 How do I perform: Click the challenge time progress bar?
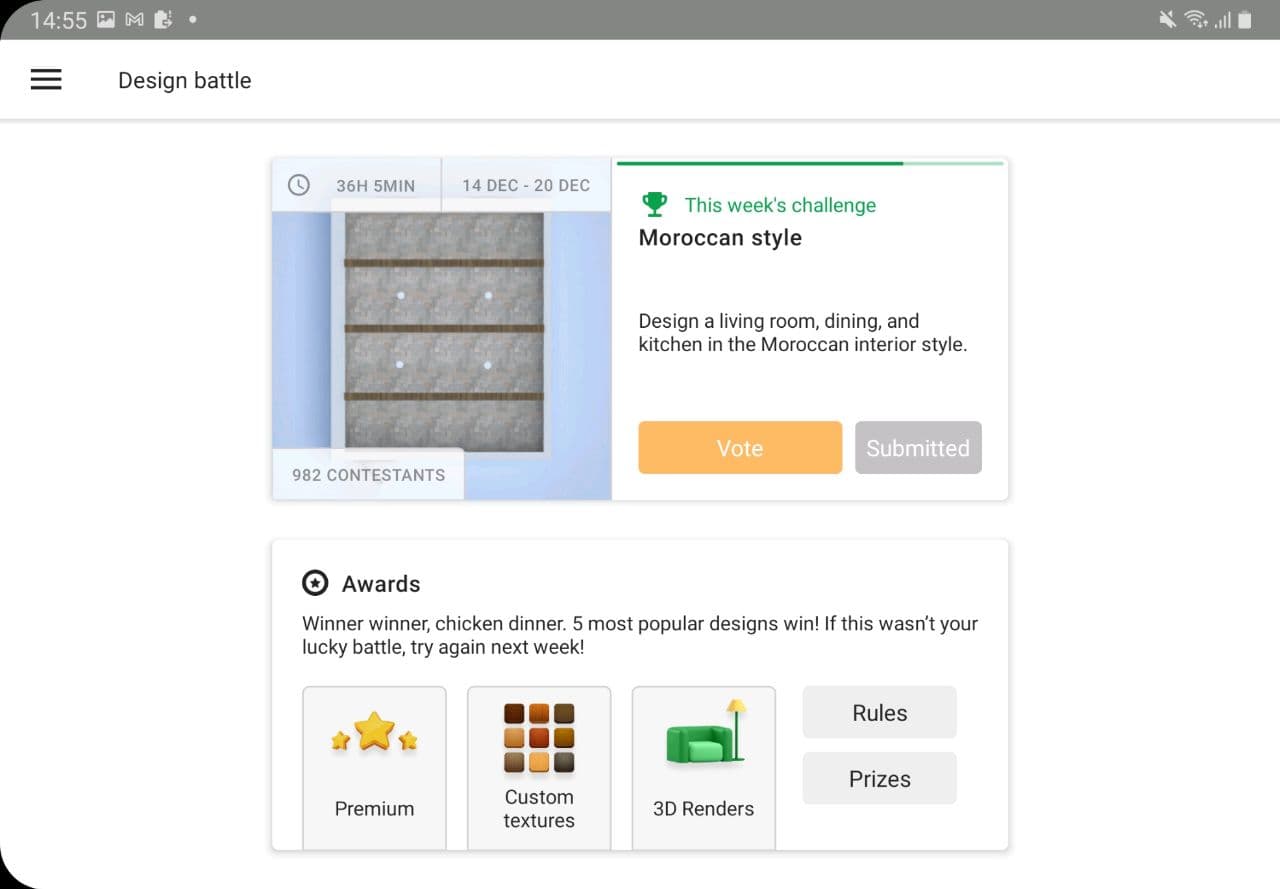[810, 163]
